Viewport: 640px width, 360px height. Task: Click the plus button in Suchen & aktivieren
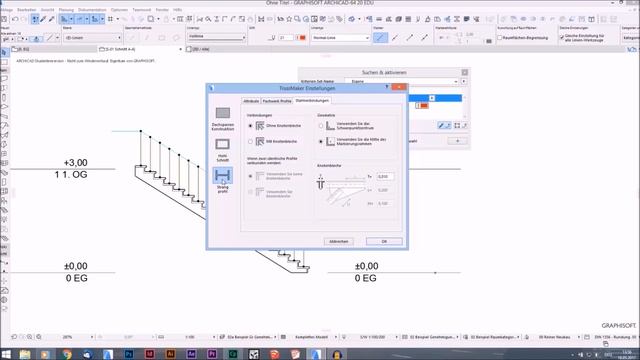point(458,141)
